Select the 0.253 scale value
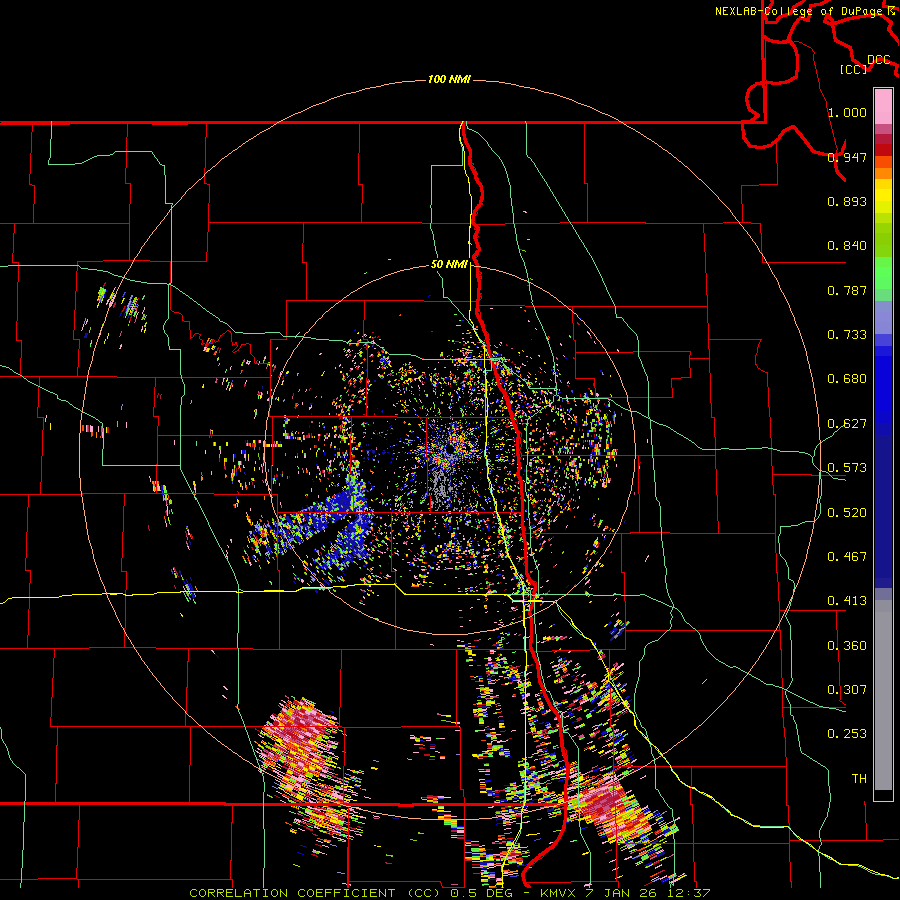 [847, 734]
